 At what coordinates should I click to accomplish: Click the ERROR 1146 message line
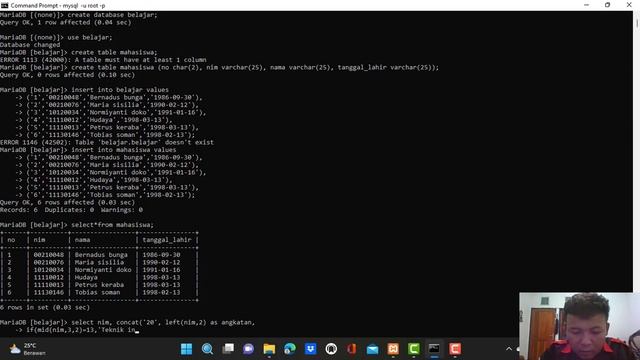click(107, 142)
